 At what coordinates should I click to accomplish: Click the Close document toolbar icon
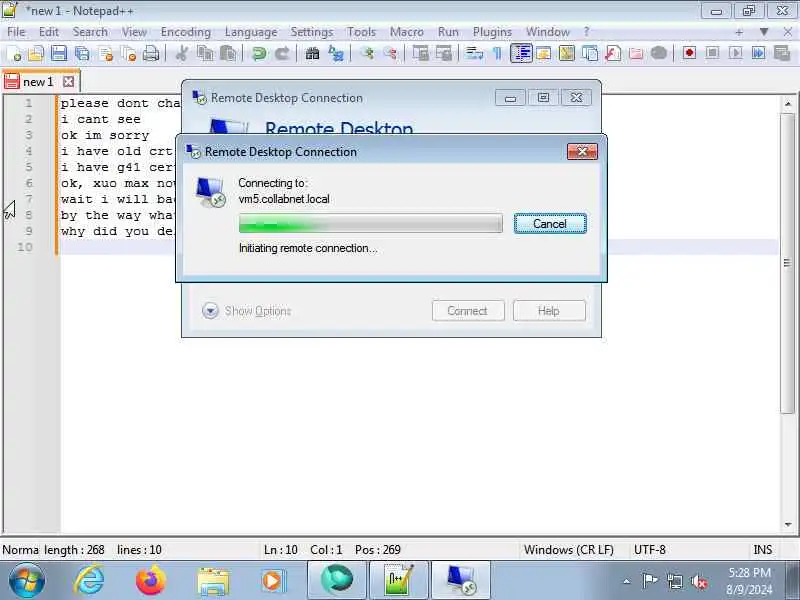click(106, 53)
